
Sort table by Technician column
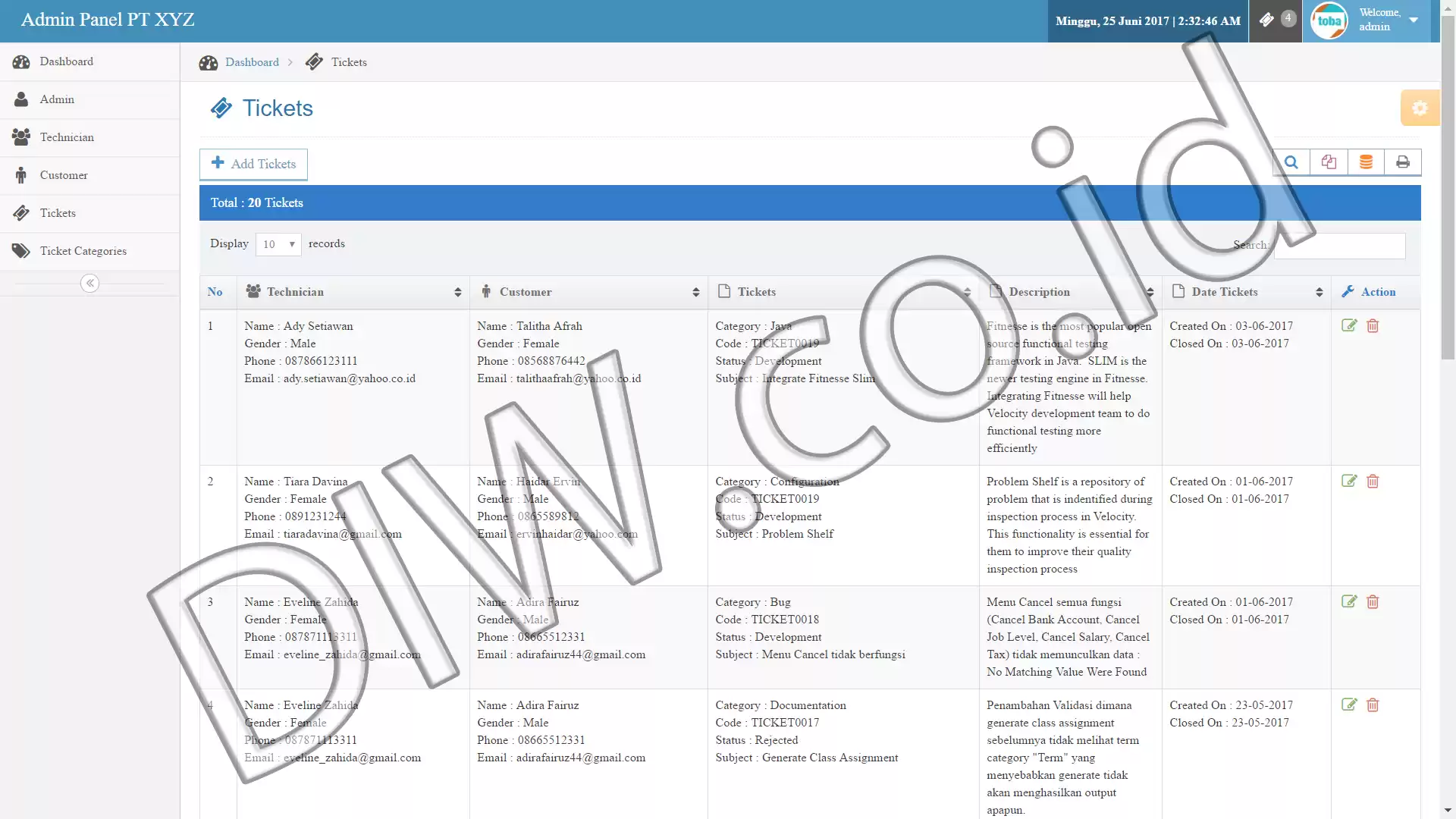tap(353, 292)
